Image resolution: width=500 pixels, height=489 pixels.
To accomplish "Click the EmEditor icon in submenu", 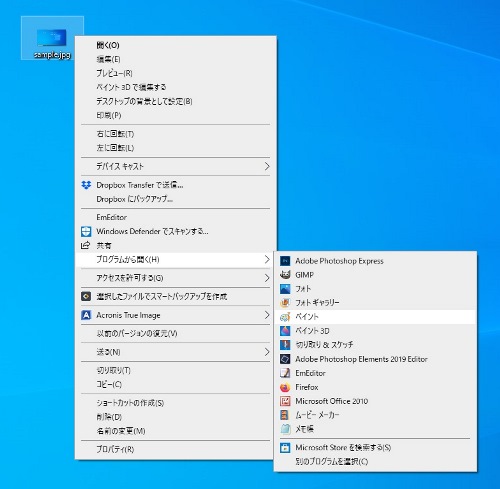I will (285, 373).
